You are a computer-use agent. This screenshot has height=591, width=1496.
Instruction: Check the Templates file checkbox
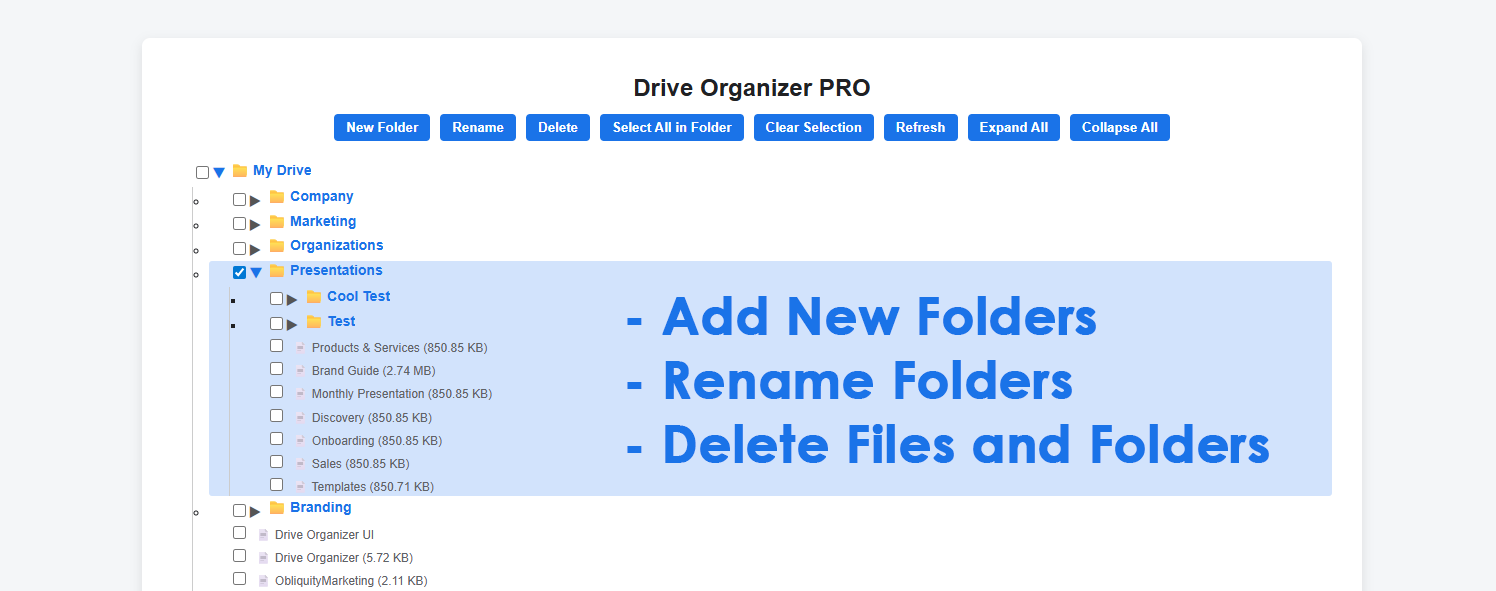click(x=276, y=485)
